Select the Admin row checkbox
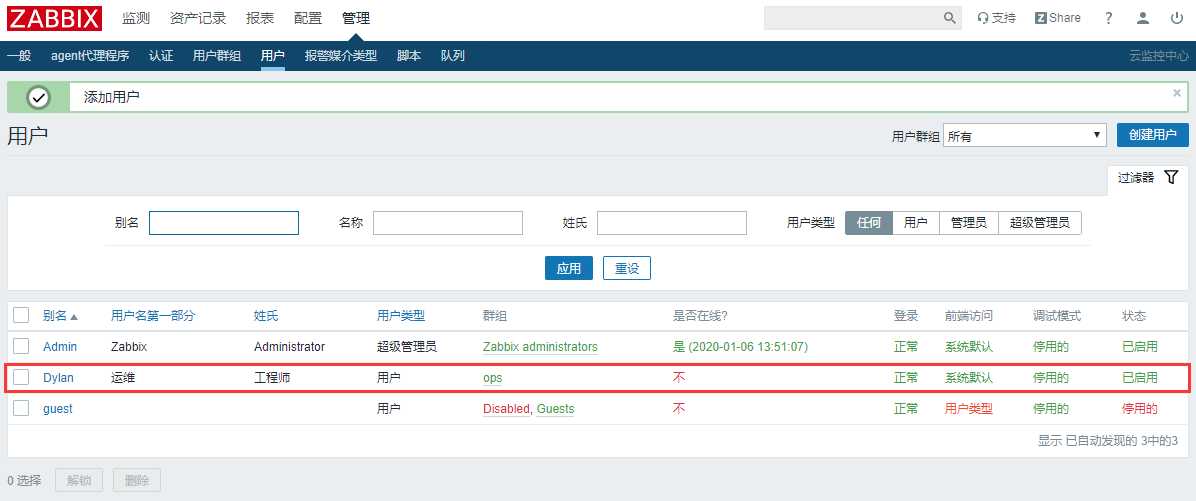This screenshot has height=501, width=1196. point(21,346)
